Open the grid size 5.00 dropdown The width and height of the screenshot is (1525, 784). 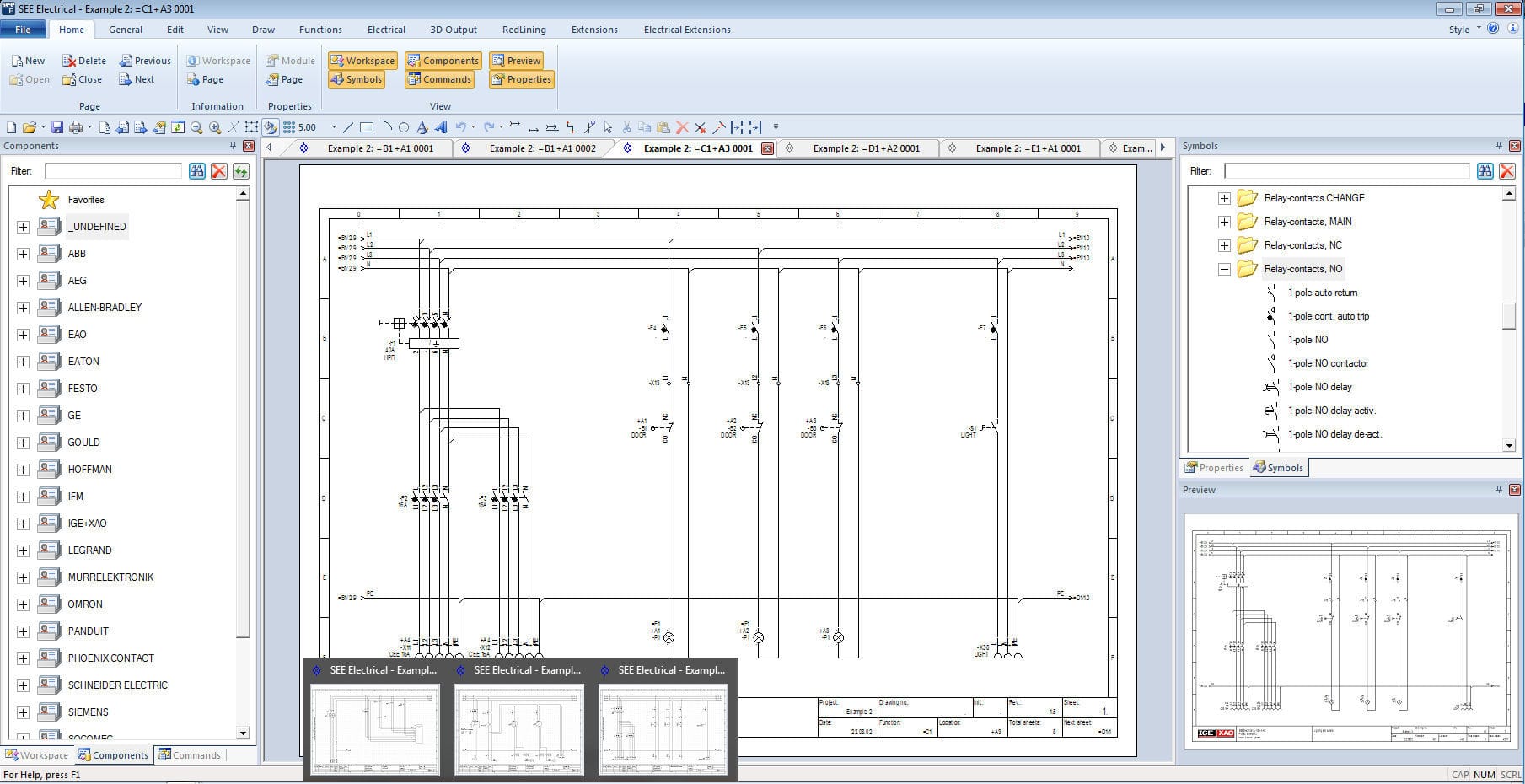point(334,127)
